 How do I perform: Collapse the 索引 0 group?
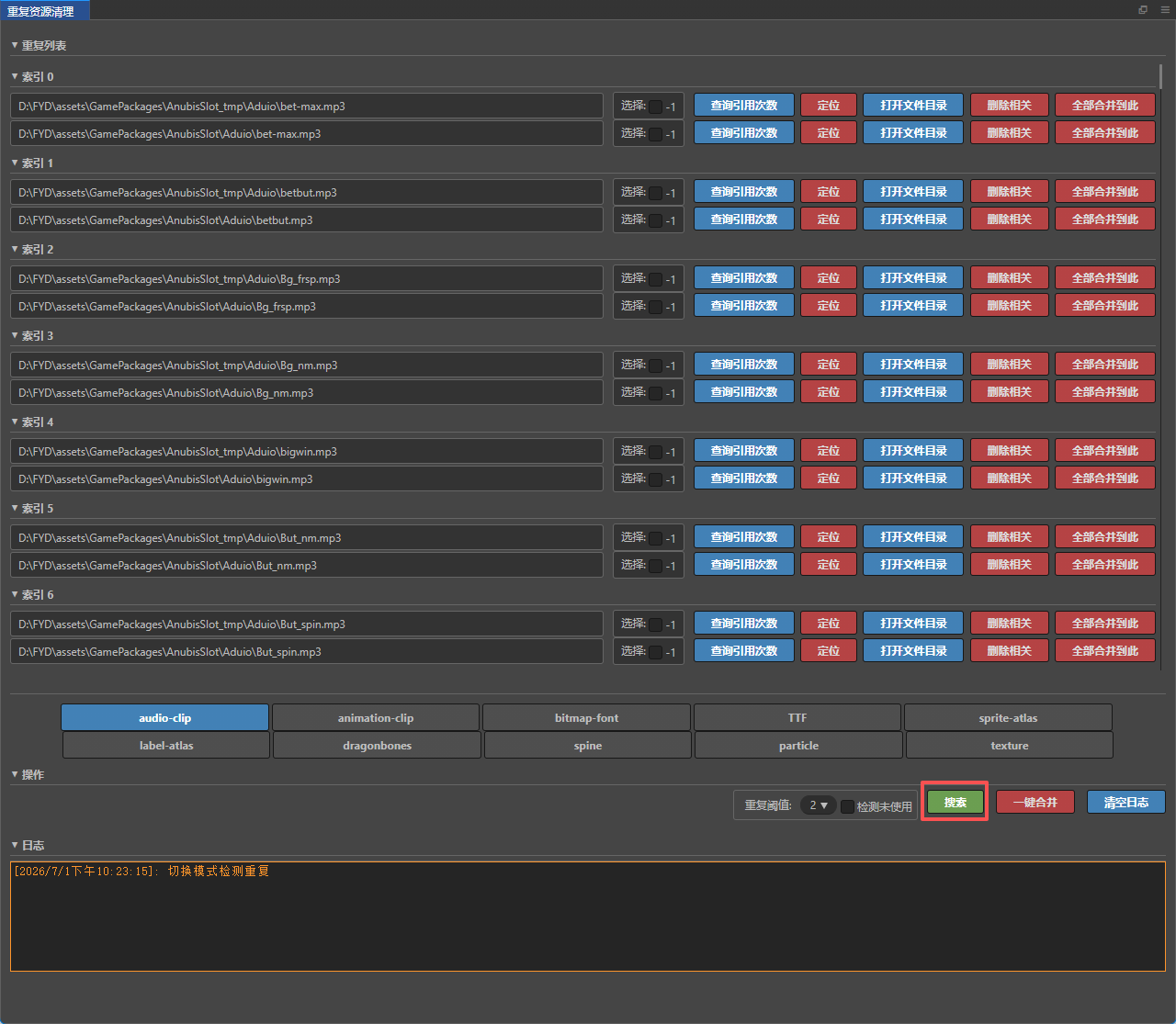[15, 76]
